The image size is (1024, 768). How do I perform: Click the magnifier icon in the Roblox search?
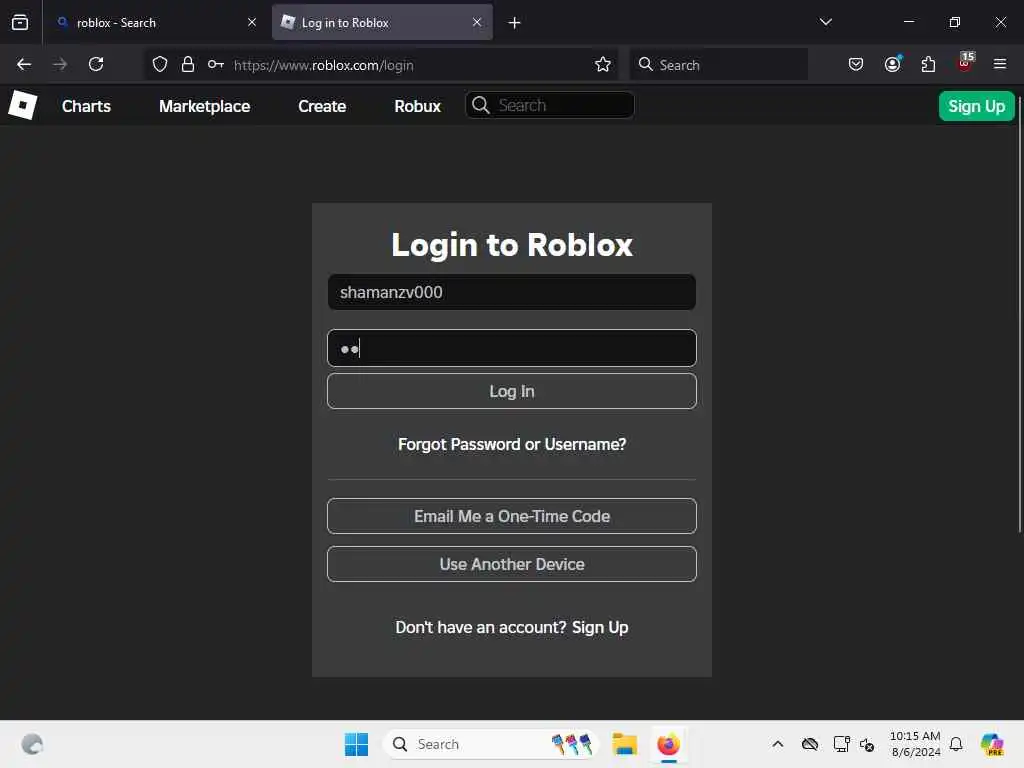click(481, 105)
